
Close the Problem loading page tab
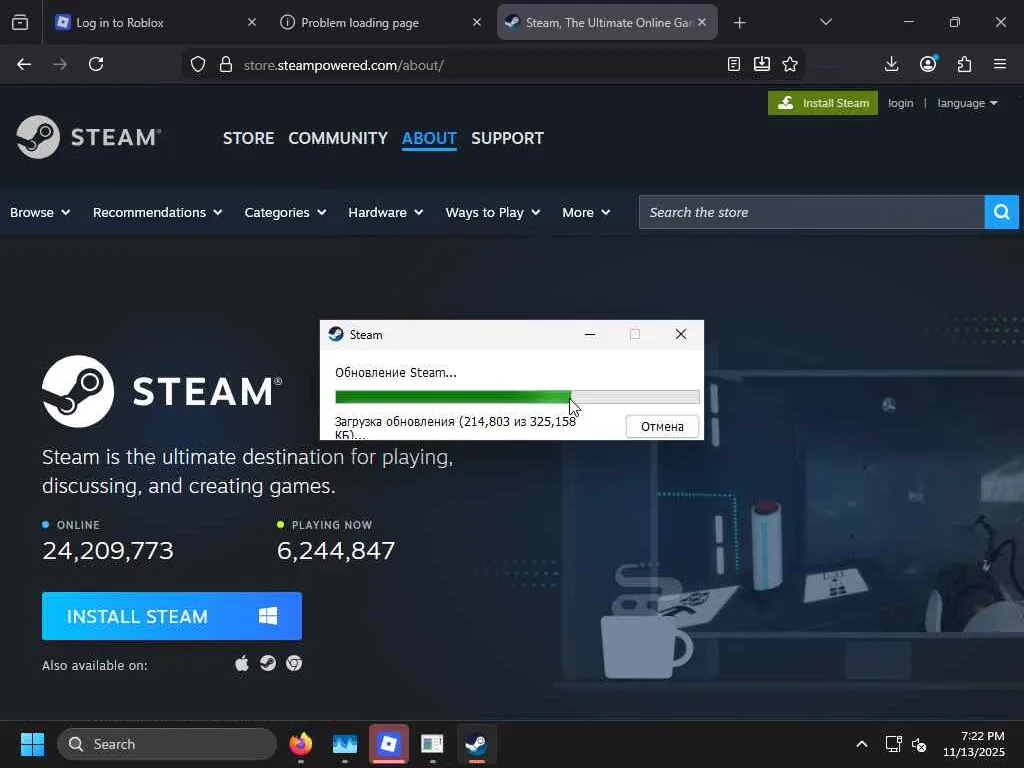click(x=477, y=22)
